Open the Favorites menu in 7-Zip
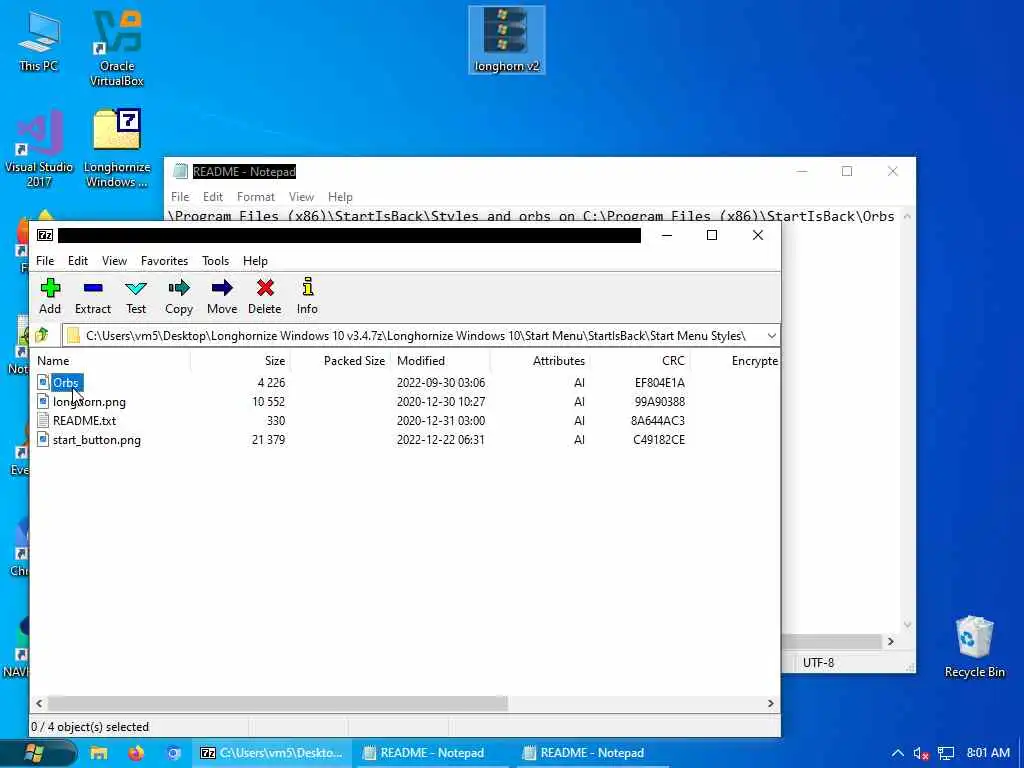 tap(165, 261)
